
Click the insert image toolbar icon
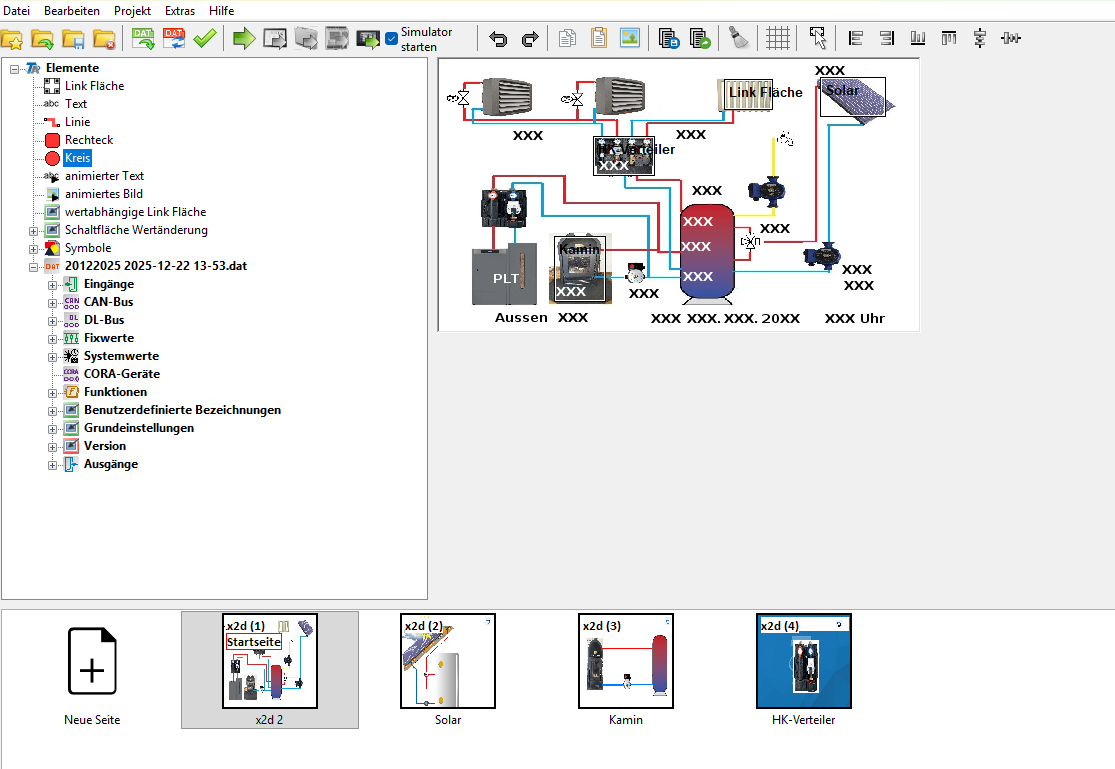(629, 39)
